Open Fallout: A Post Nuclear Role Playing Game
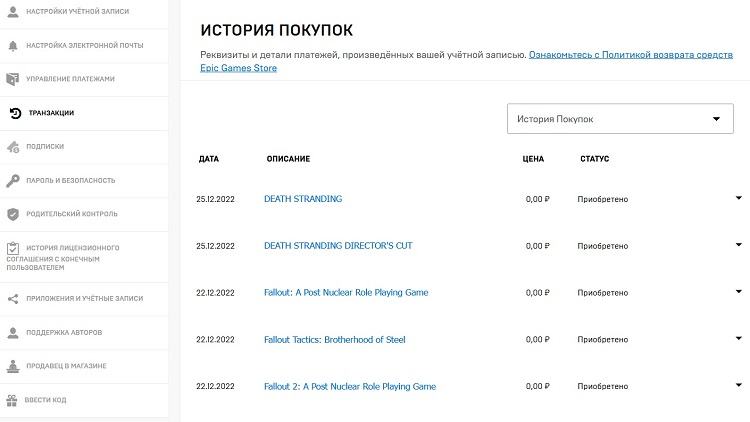Image resolution: width=750 pixels, height=422 pixels. 346,293
